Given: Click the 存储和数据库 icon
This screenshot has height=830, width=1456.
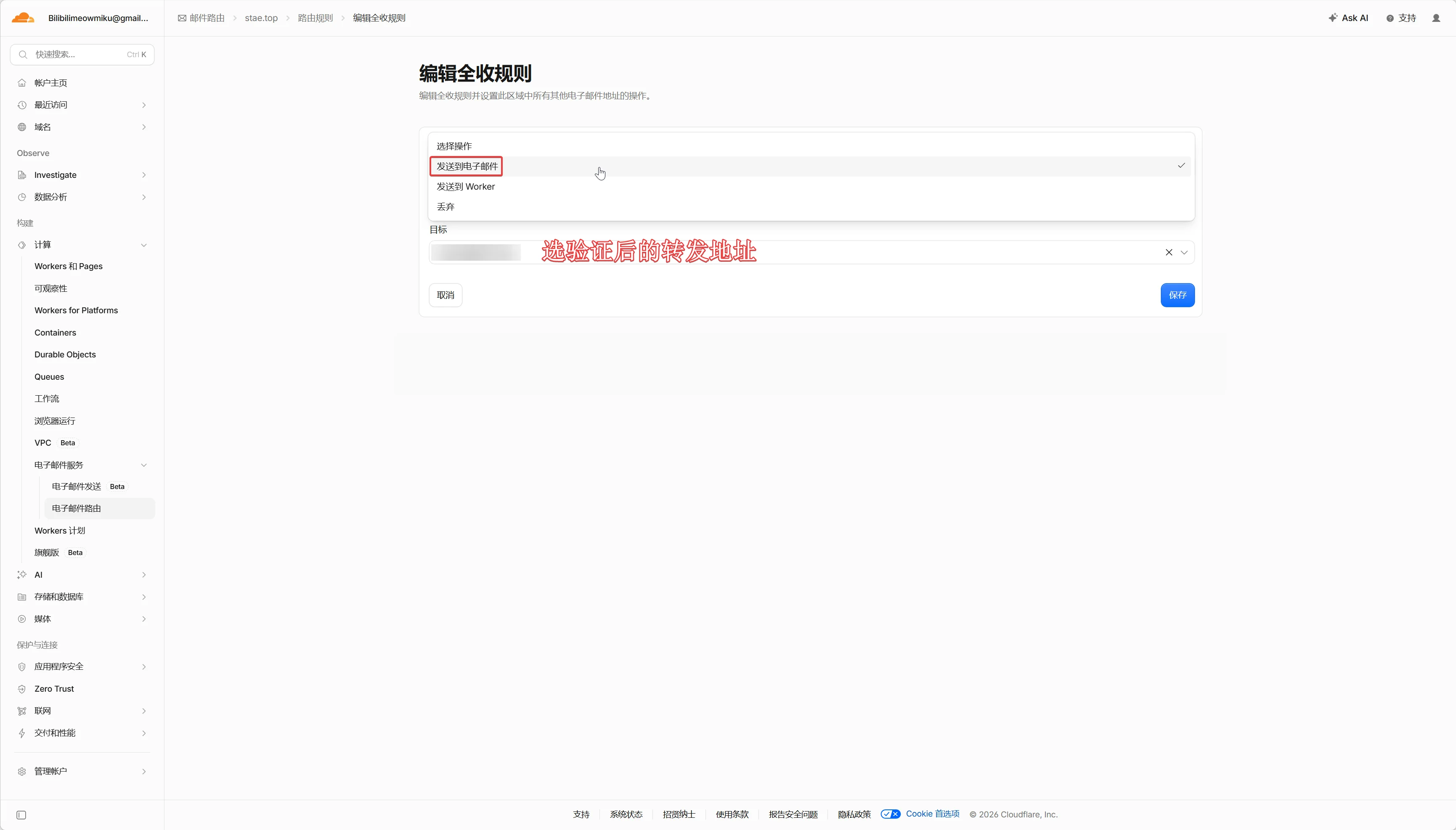Looking at the screenshot, I should pos(22,597).
